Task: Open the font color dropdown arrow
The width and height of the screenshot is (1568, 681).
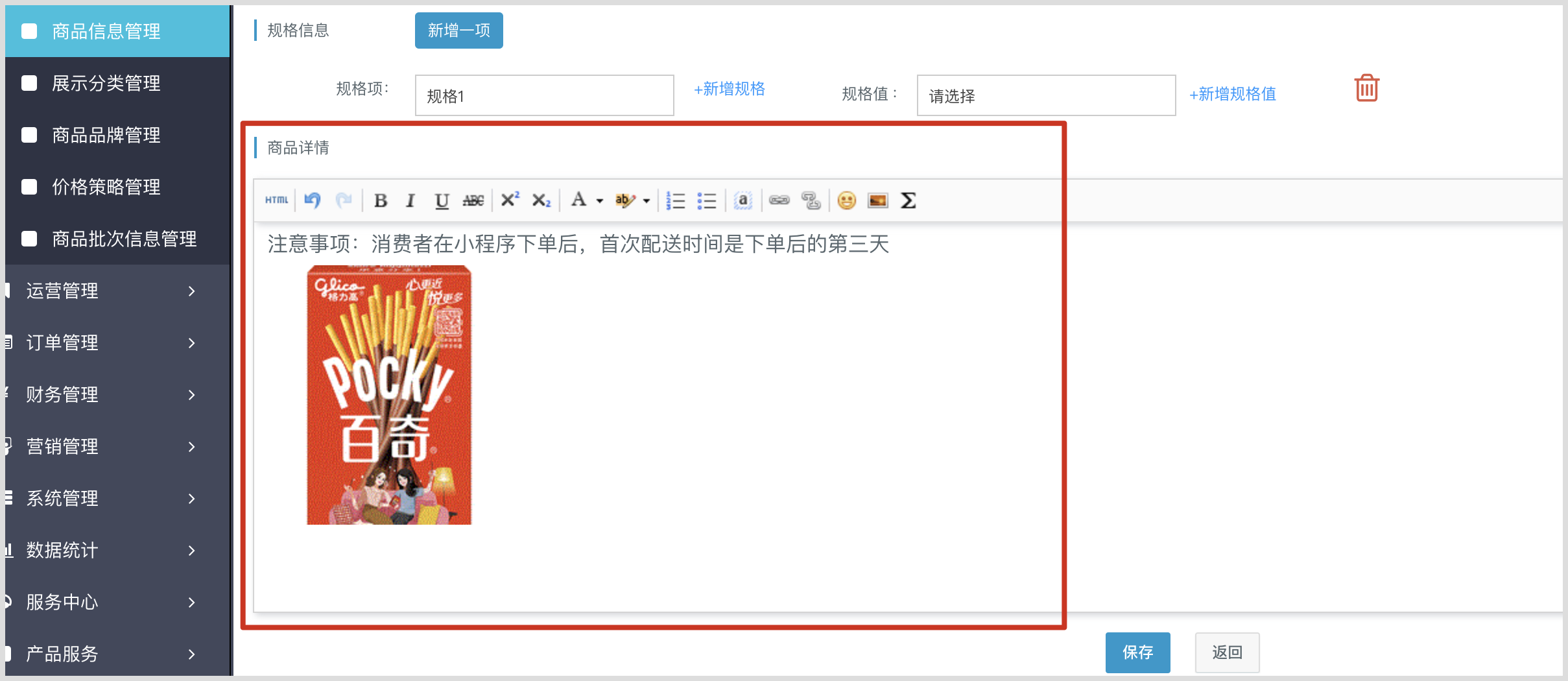Action: [599, 201]
